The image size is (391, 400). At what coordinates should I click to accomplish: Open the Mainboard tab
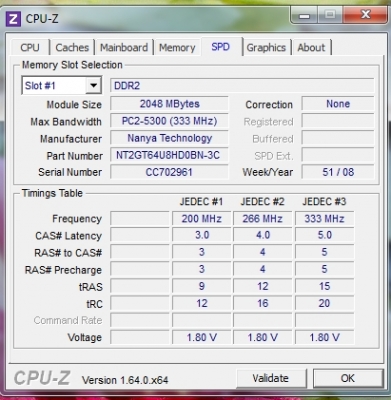pos(124,47)
